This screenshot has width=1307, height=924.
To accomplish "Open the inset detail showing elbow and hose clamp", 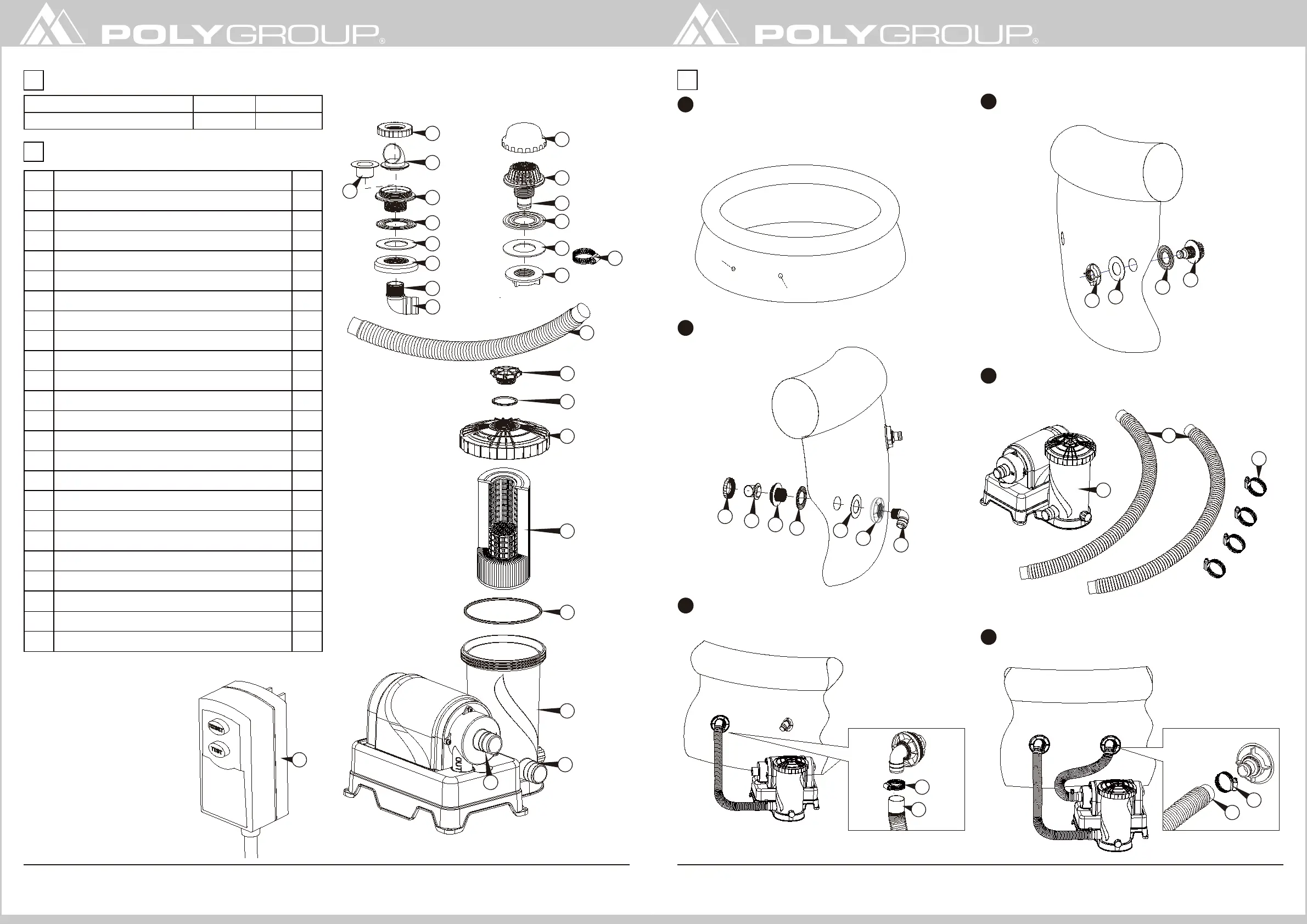I will pyautogui.click(x=906, y=779).
